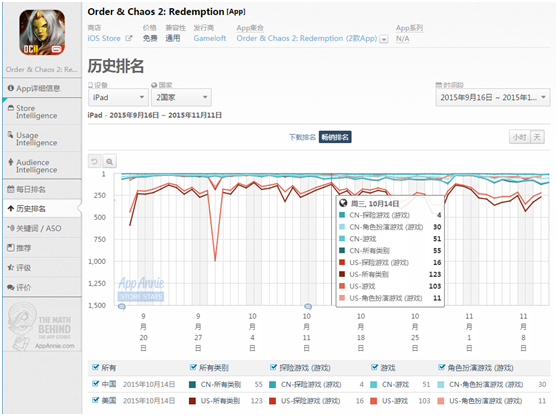Click the Order & Chaos 2 app icon
Image resolution: width=558 pixels, height=416 pixels.
[42, 32]
